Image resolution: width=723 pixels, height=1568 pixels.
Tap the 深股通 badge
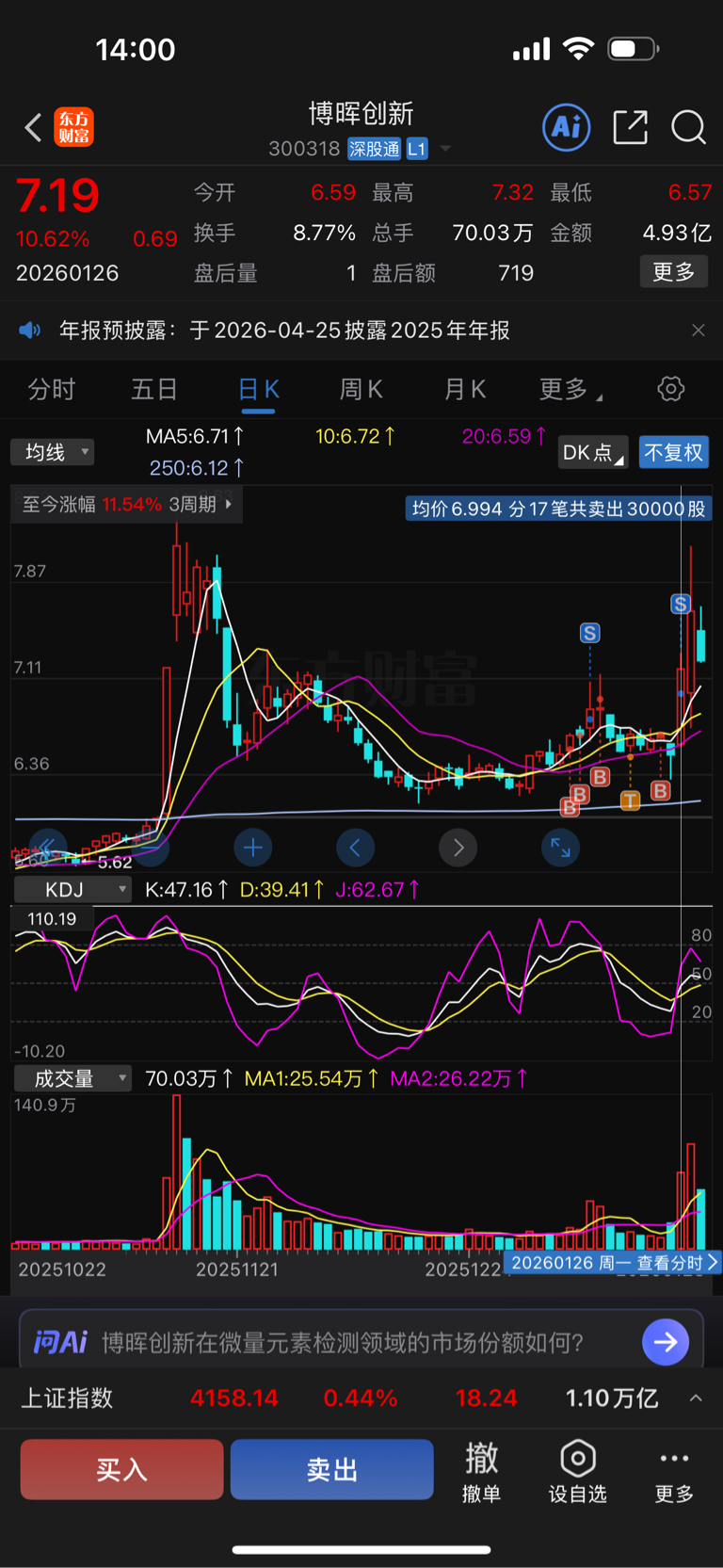point(374,149)
